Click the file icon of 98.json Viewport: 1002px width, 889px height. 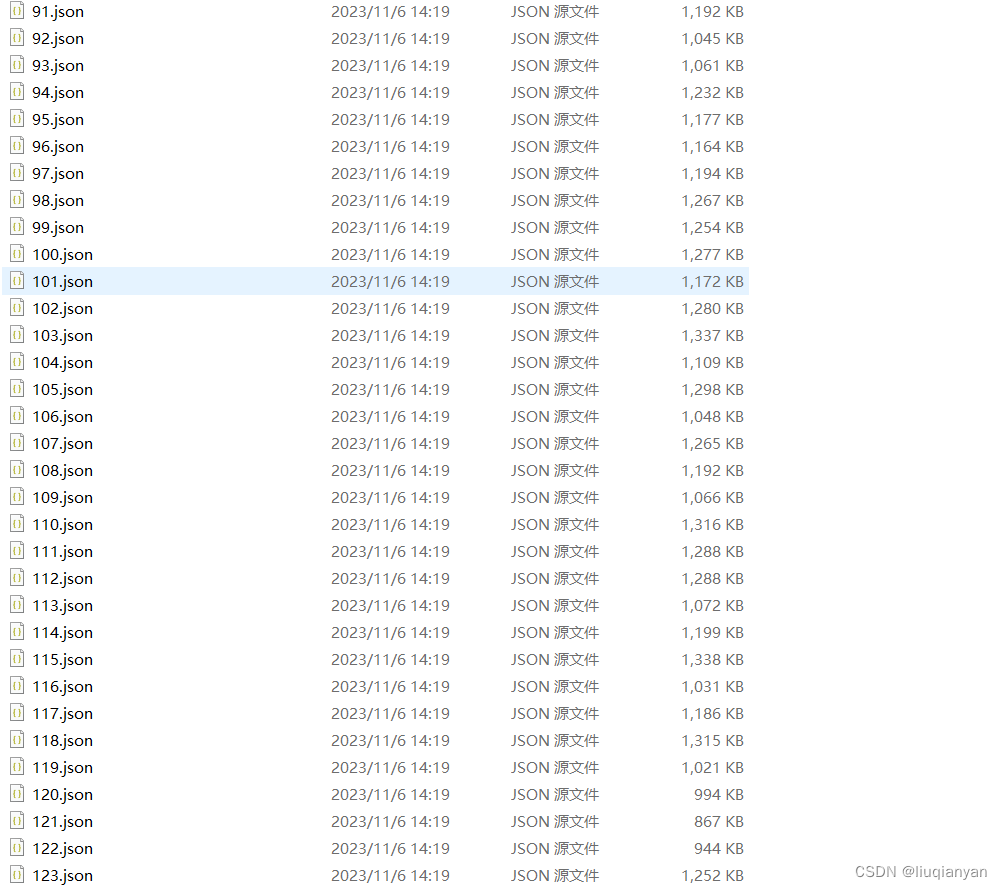(x=17, y=200)
